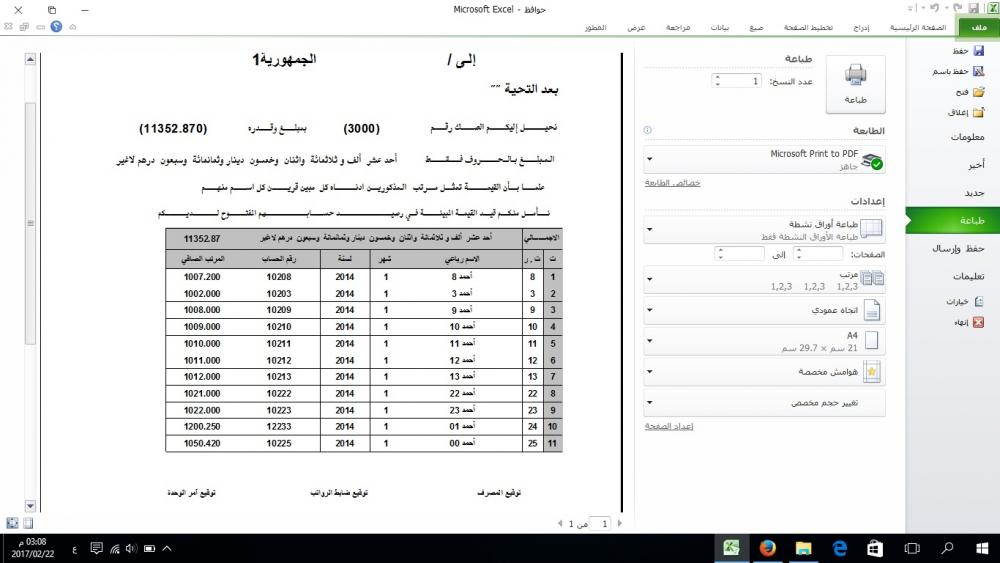Open custom margins (هوامش مخصصة) dropdown

point(764,372)
